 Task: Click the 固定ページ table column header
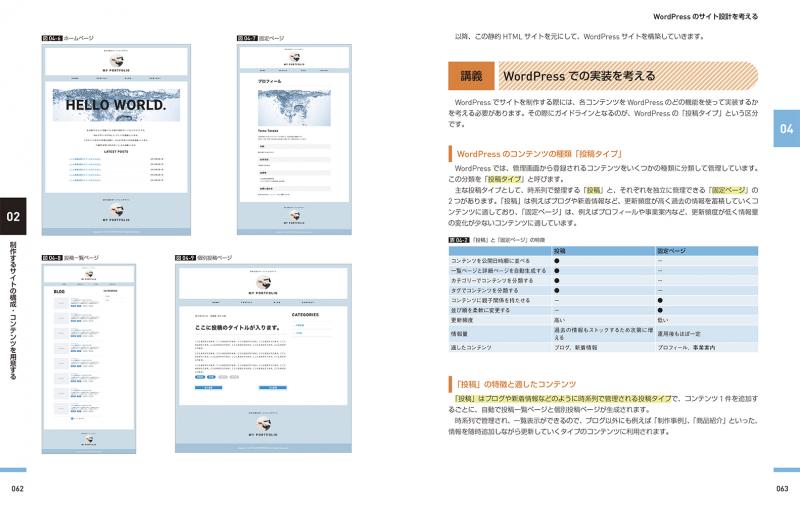point(671,251)
